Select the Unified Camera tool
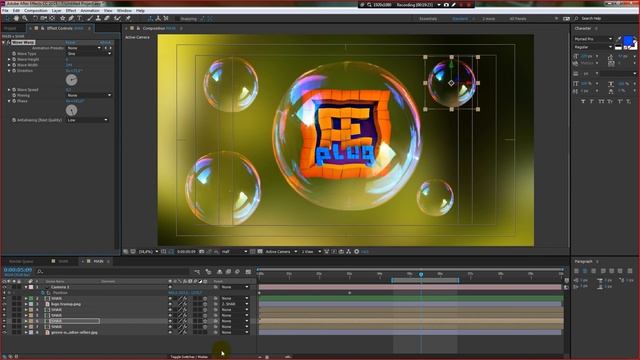Viewport: 640px width, 360px height. (x=43, y=18)
